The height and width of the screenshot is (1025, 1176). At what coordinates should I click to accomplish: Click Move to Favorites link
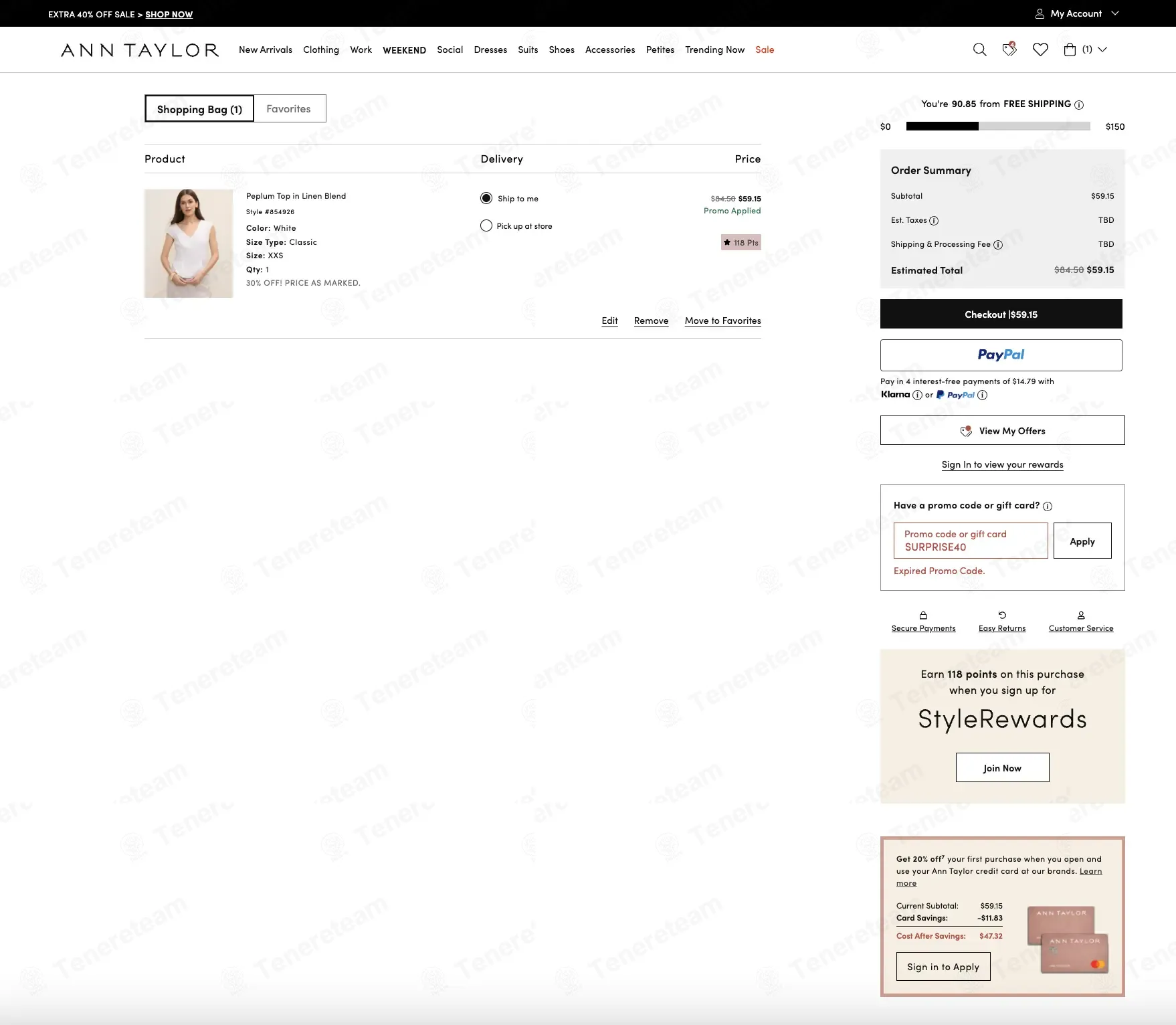723,321
